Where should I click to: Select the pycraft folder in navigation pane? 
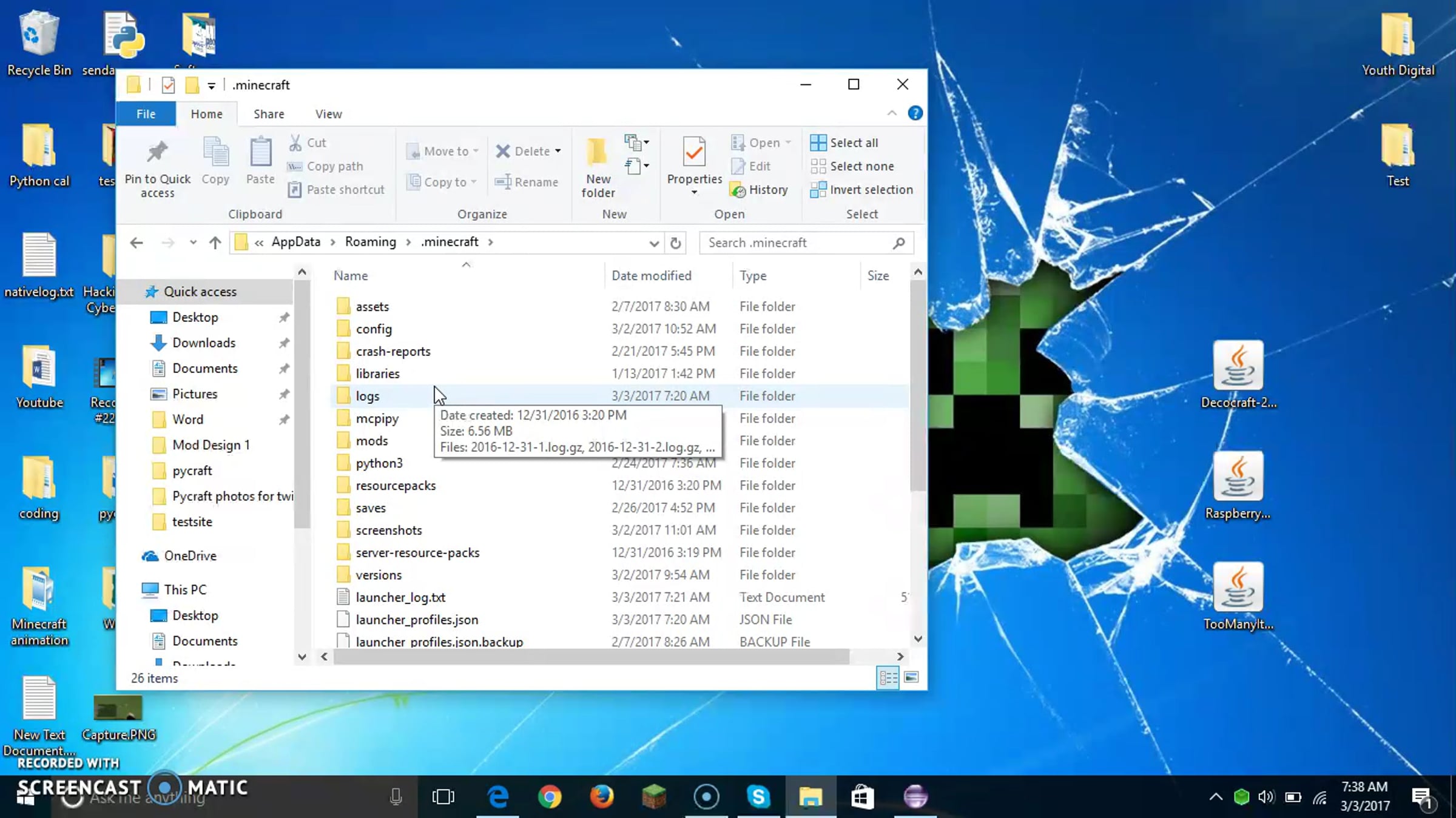(192, 471)
